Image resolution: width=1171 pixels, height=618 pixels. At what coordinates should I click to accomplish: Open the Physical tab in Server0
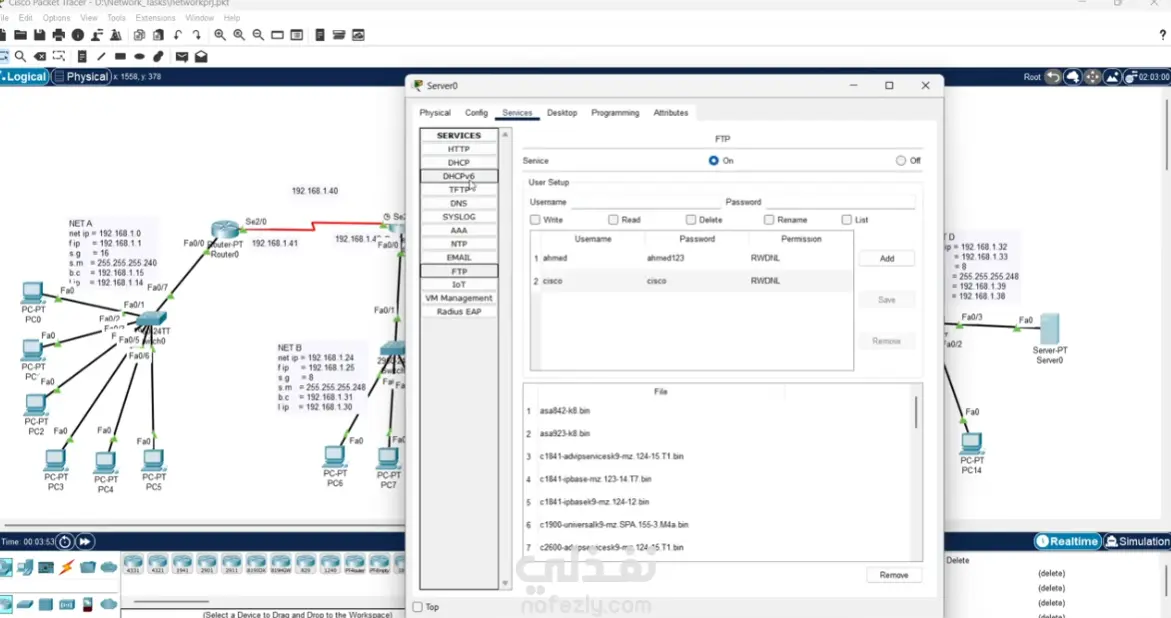coord(435,113)
